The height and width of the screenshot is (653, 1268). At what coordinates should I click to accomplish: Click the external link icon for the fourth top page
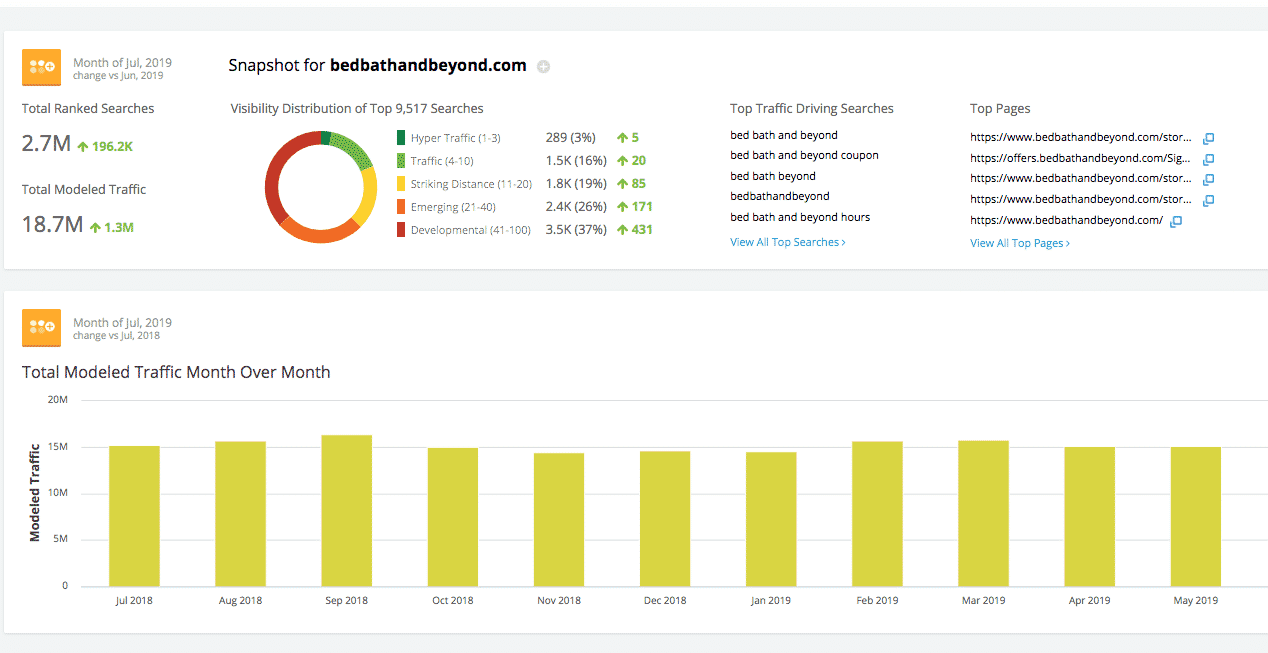tap(1208, 201)
